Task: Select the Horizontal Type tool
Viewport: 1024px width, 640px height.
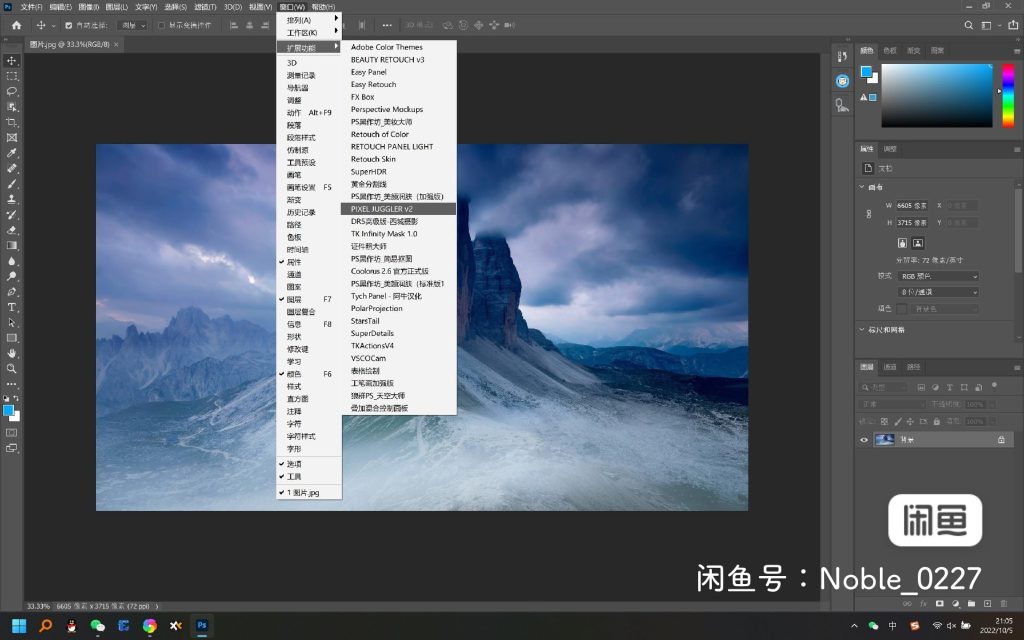Action: pyautogui.click(x=12, y=307)
